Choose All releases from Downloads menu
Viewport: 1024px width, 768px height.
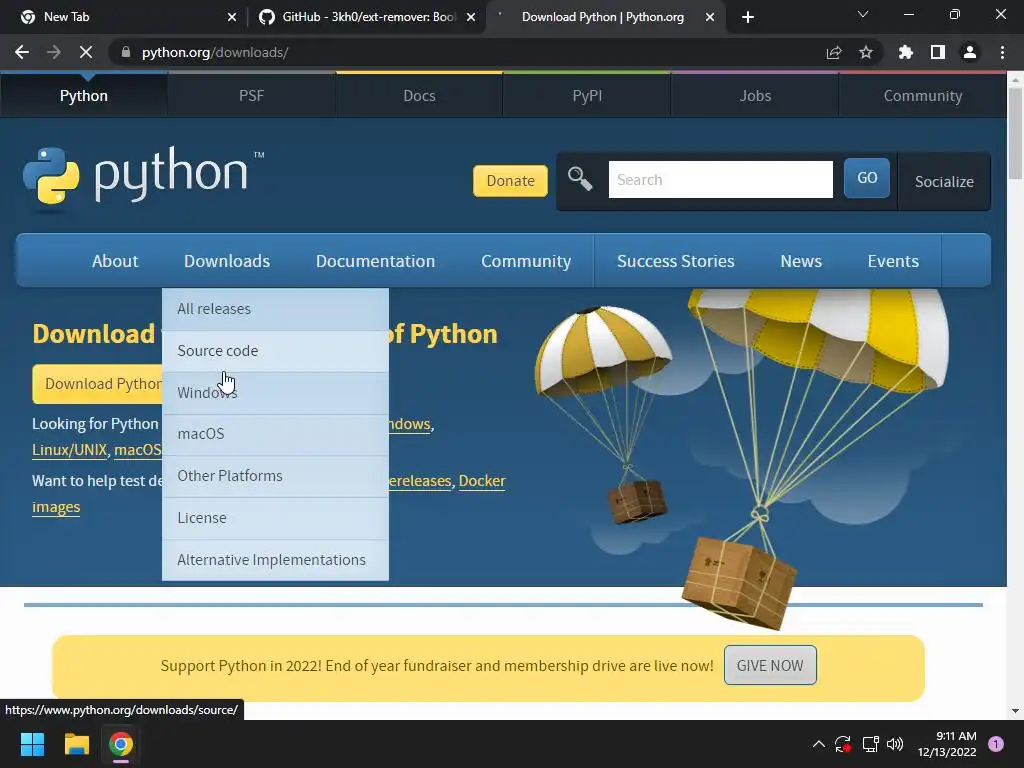[x=275, y=309]
